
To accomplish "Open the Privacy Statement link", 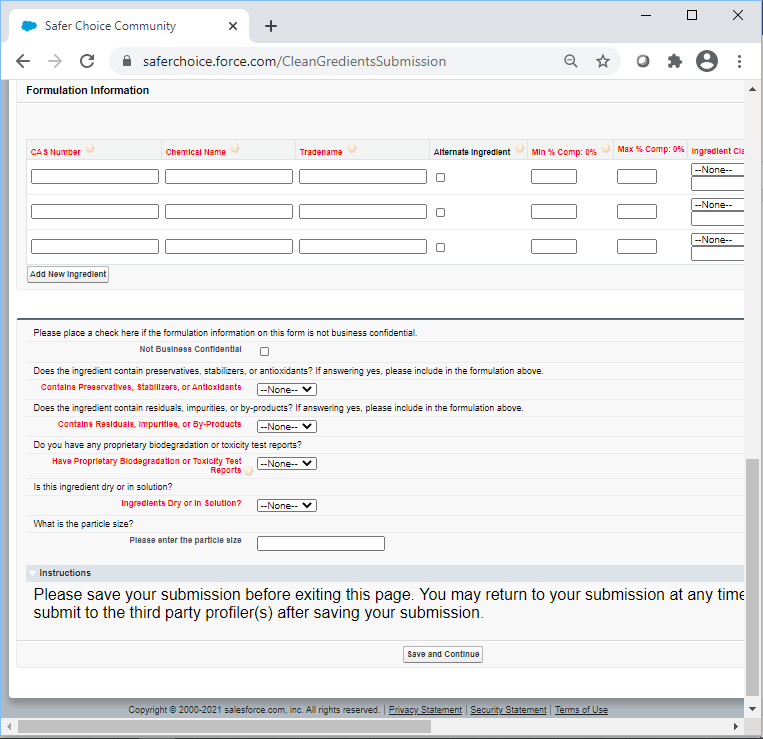I will [425, 710].
